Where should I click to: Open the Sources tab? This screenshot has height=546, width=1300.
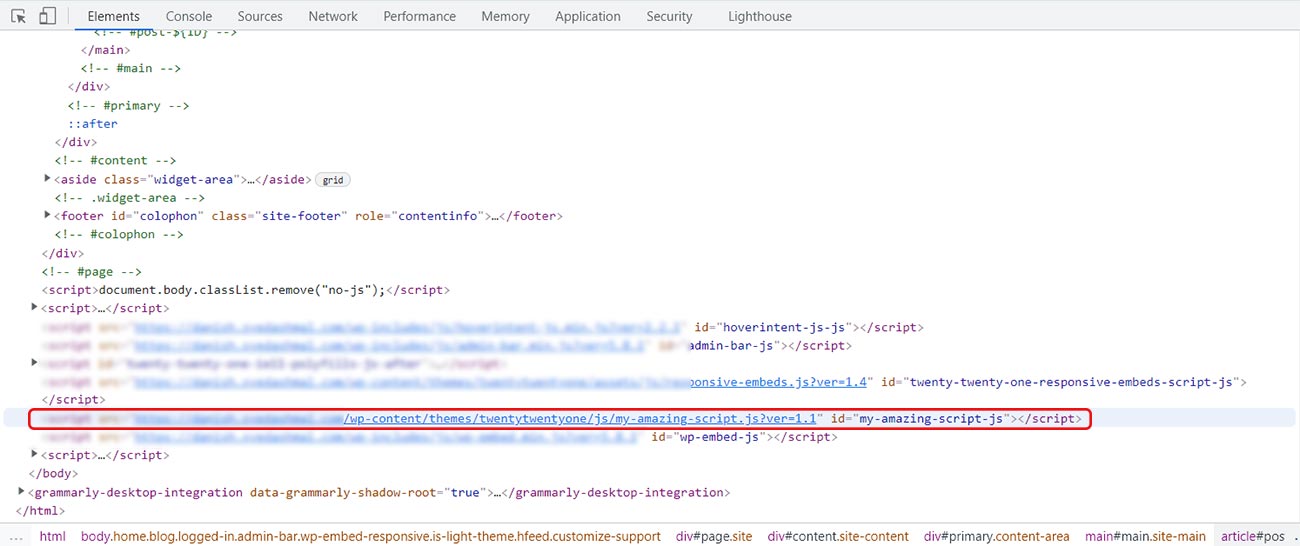[x=260, y=16]
